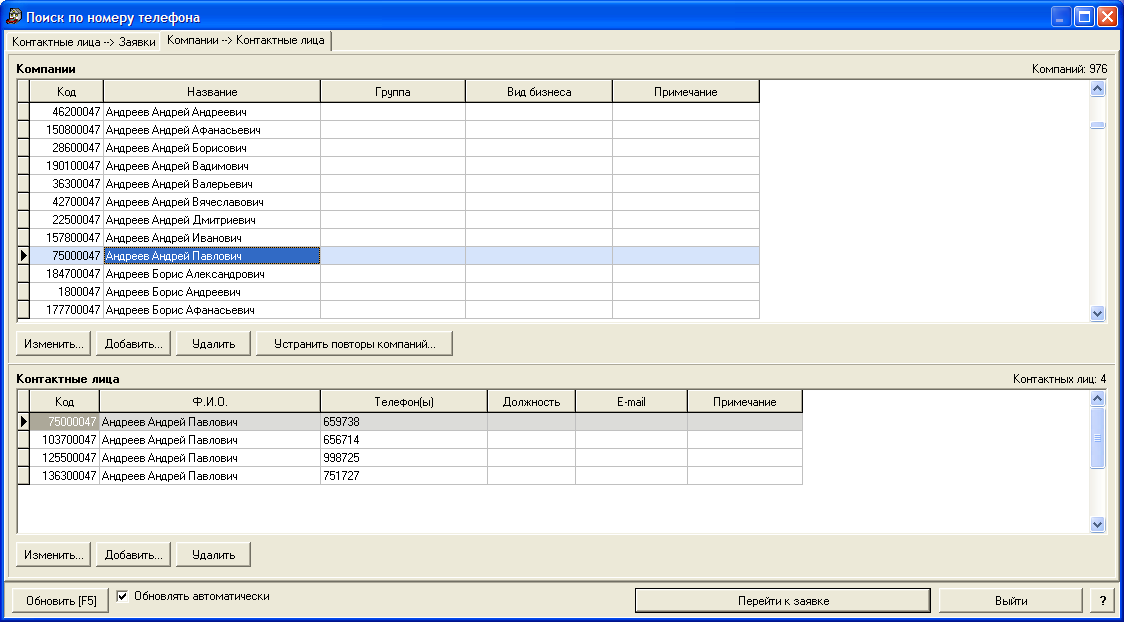
Task: Click phone number 656714
Action: click(x=404, y=440)
